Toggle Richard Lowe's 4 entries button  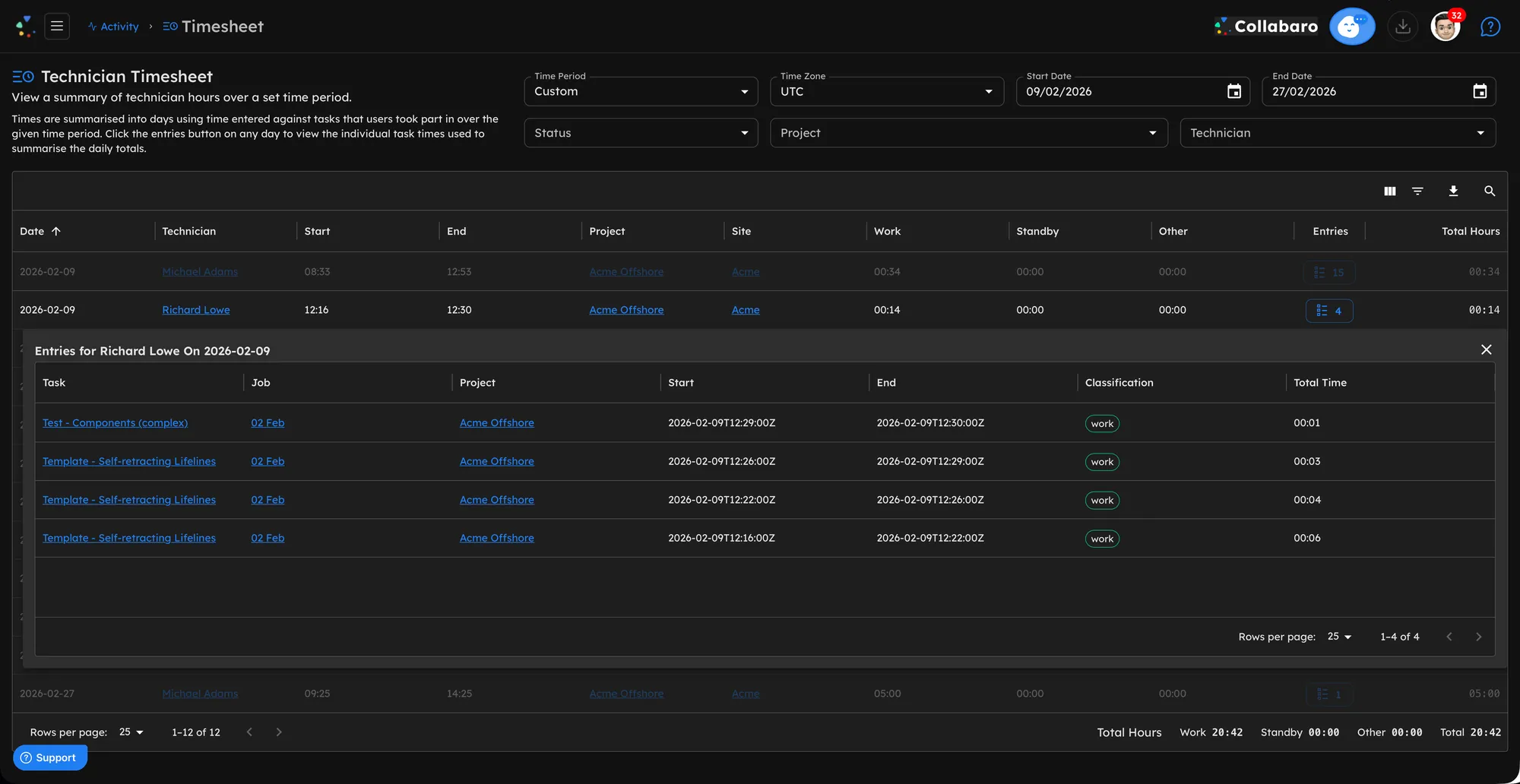coord(1329,311)
